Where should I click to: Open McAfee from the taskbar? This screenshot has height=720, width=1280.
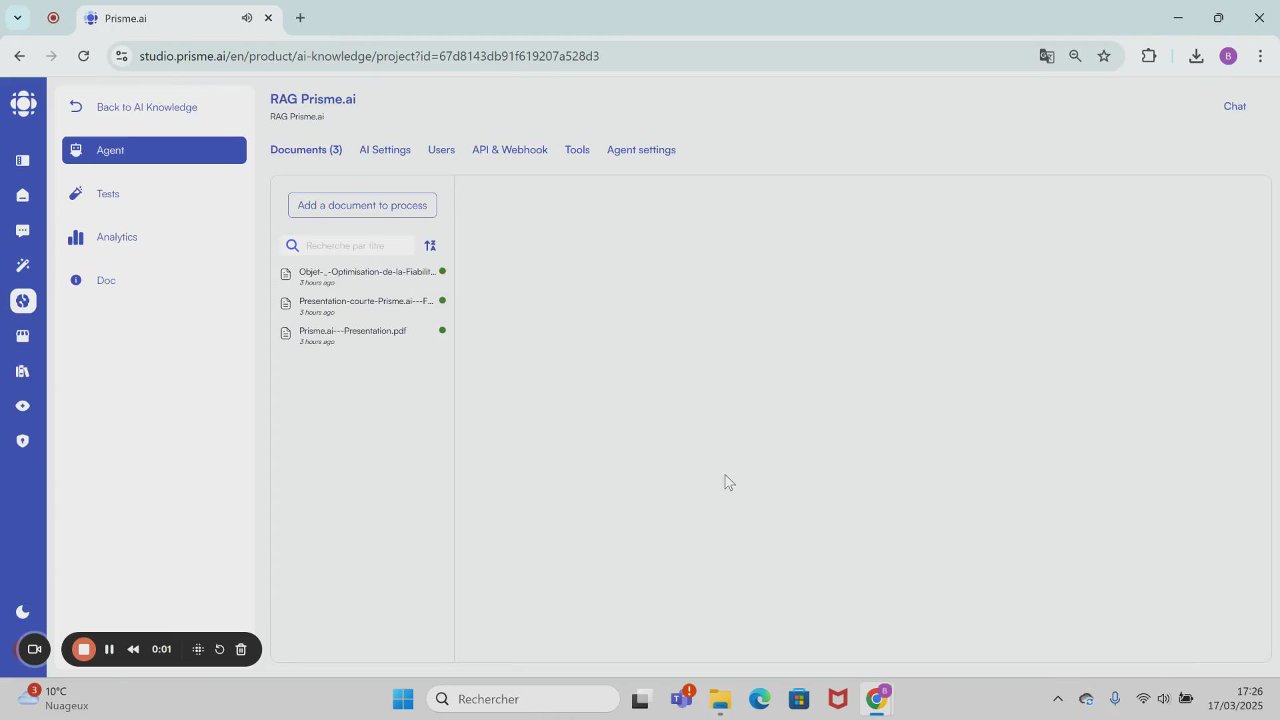click(x=838, y=699)
